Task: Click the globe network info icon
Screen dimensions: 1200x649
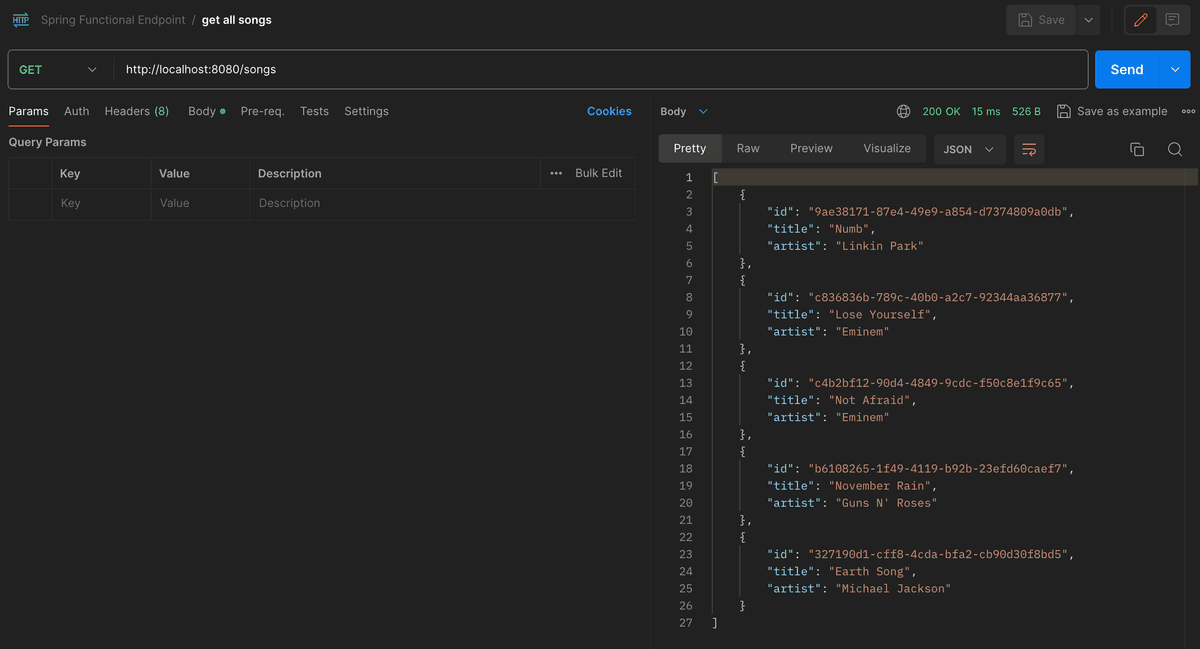Action: tap(903, 111)
